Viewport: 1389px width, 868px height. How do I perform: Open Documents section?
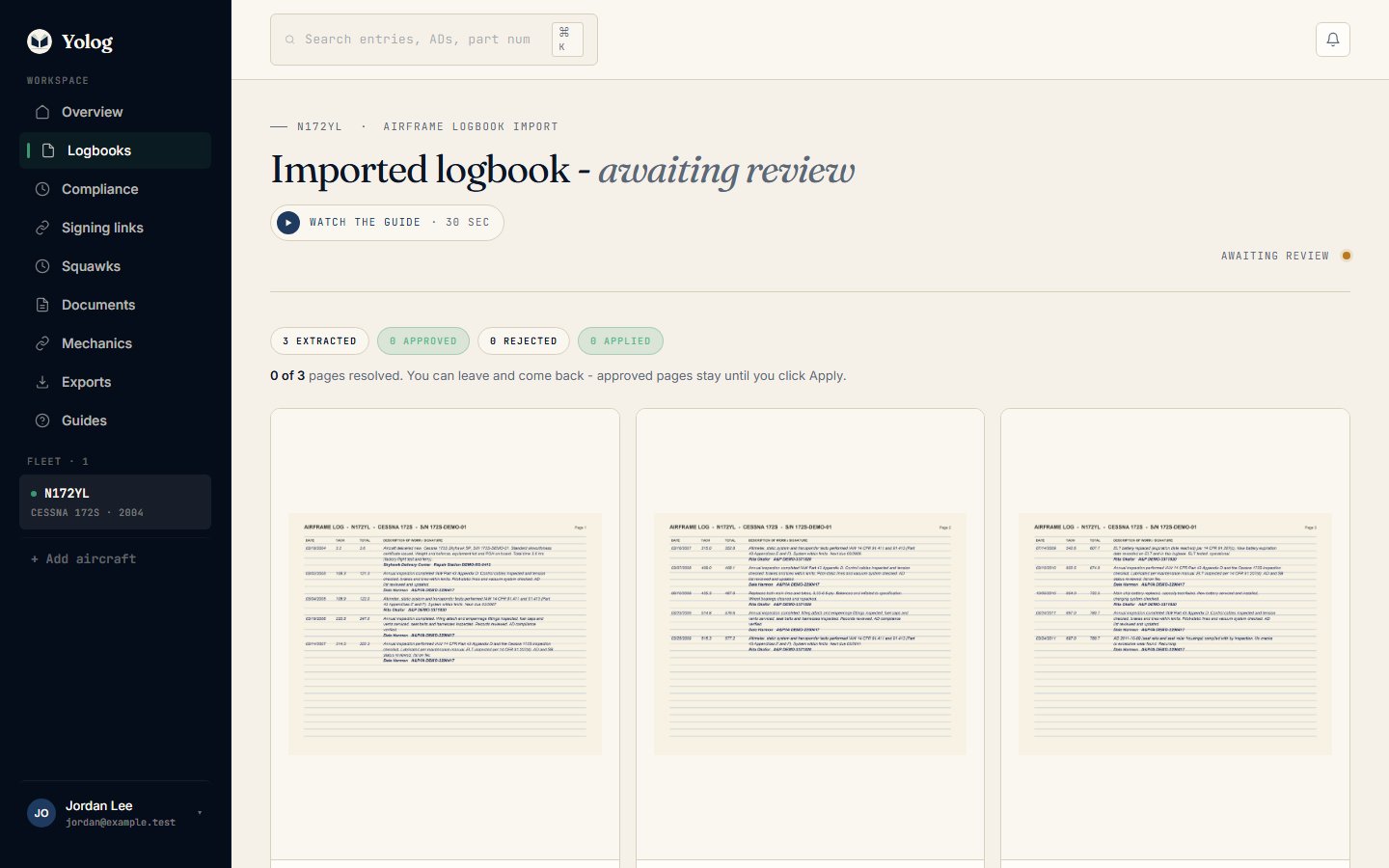[115, 305]
